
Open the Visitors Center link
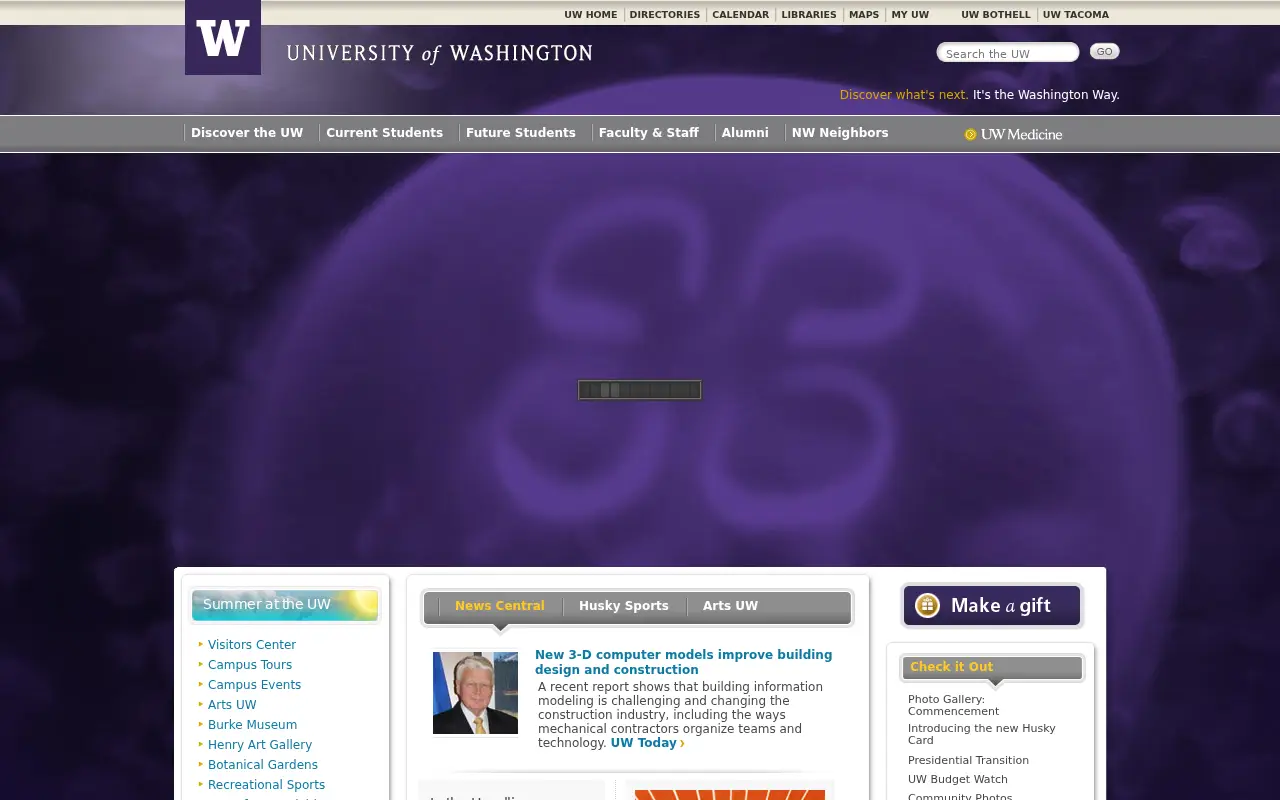[x=252, y=645]
